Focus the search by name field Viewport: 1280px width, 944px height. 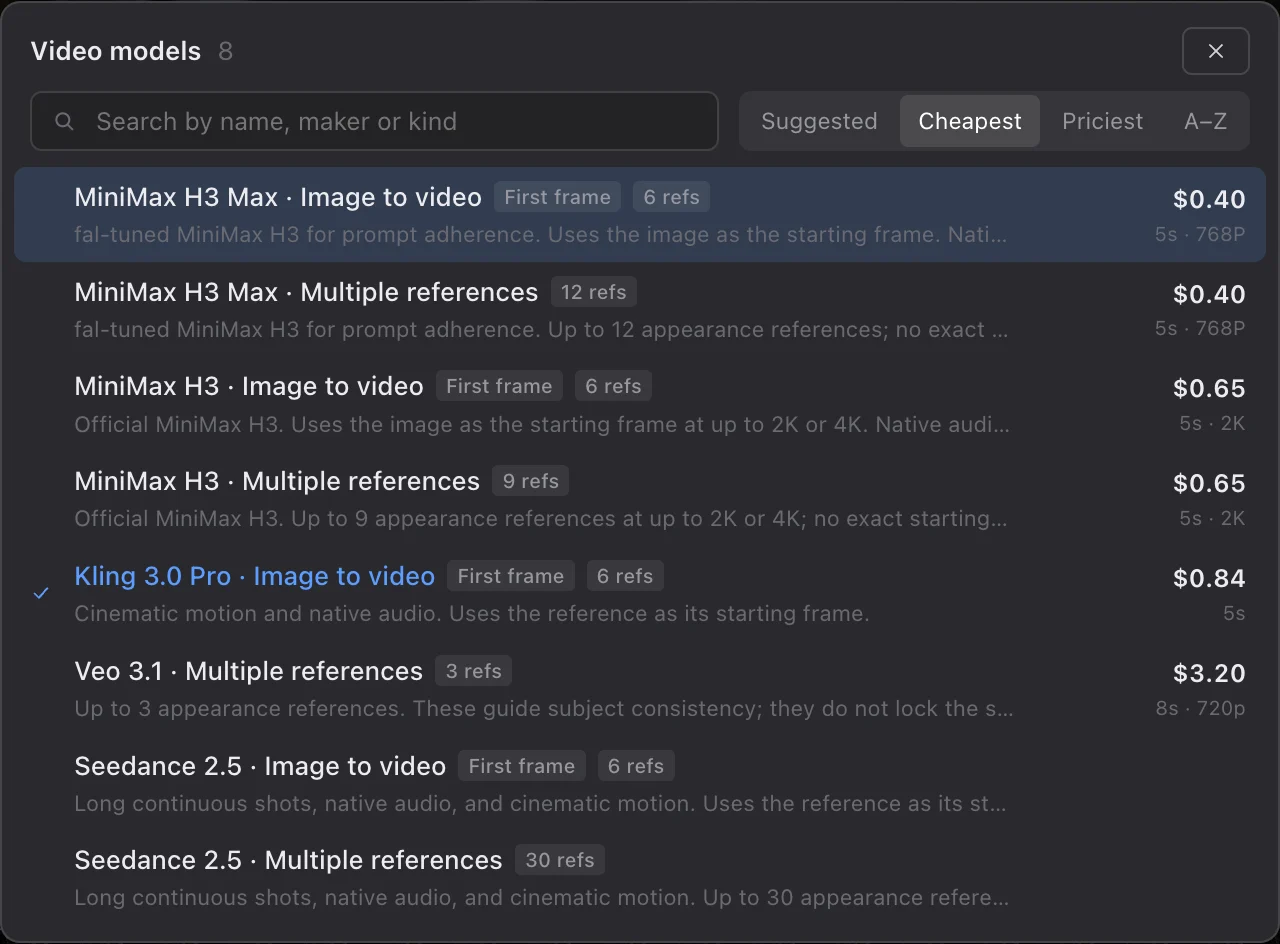click(x=374, y=121)
